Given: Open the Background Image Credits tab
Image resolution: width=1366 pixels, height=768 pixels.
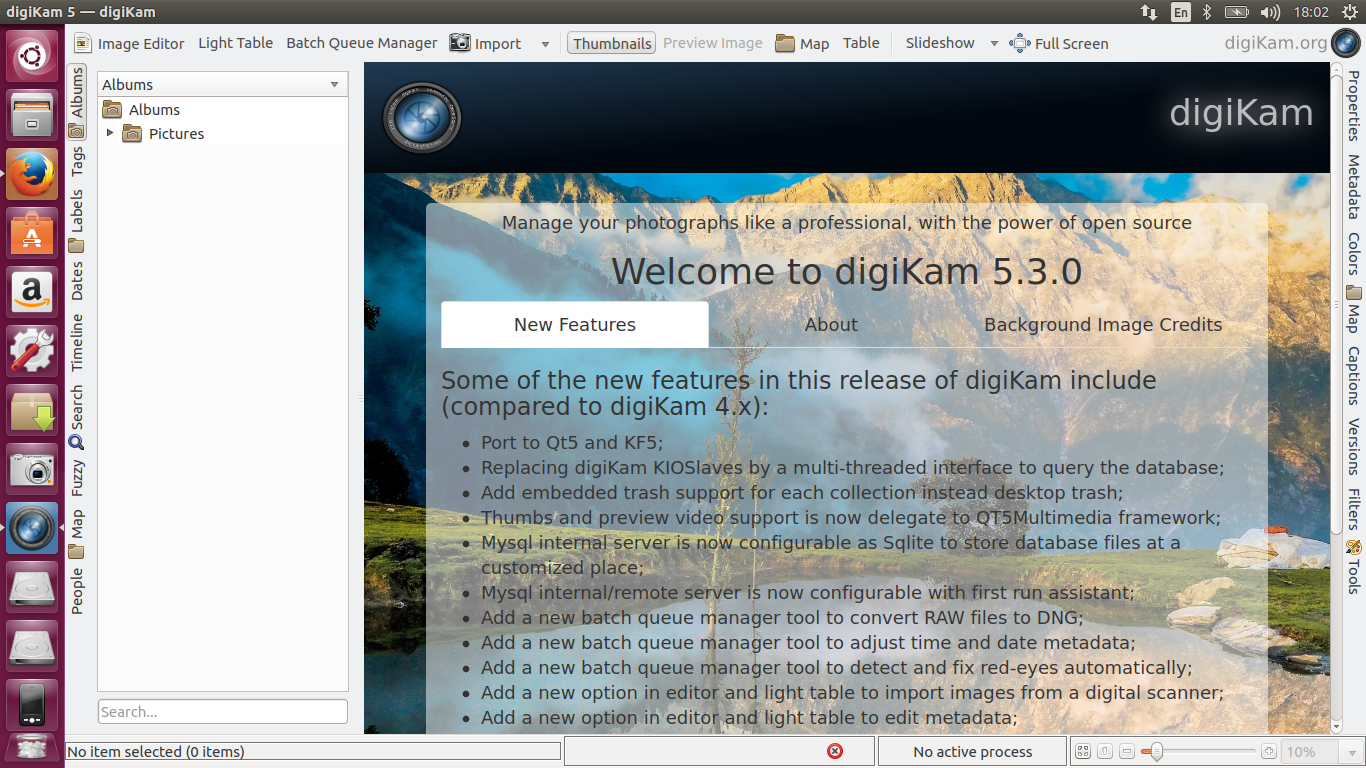Looking at the screenshot, I should point(1103,325).
